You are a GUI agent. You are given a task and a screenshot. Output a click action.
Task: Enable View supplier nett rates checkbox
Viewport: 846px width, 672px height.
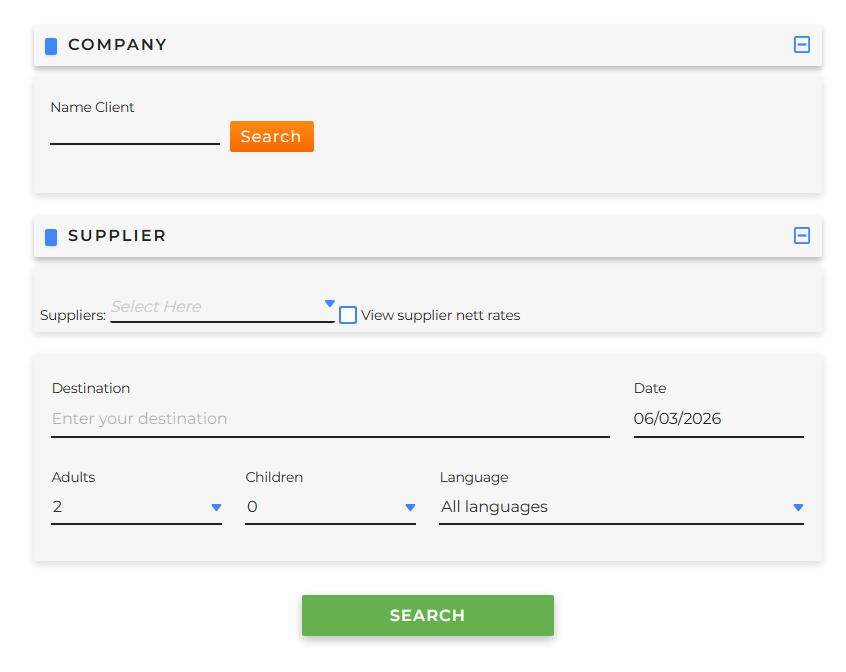point(348,315)
